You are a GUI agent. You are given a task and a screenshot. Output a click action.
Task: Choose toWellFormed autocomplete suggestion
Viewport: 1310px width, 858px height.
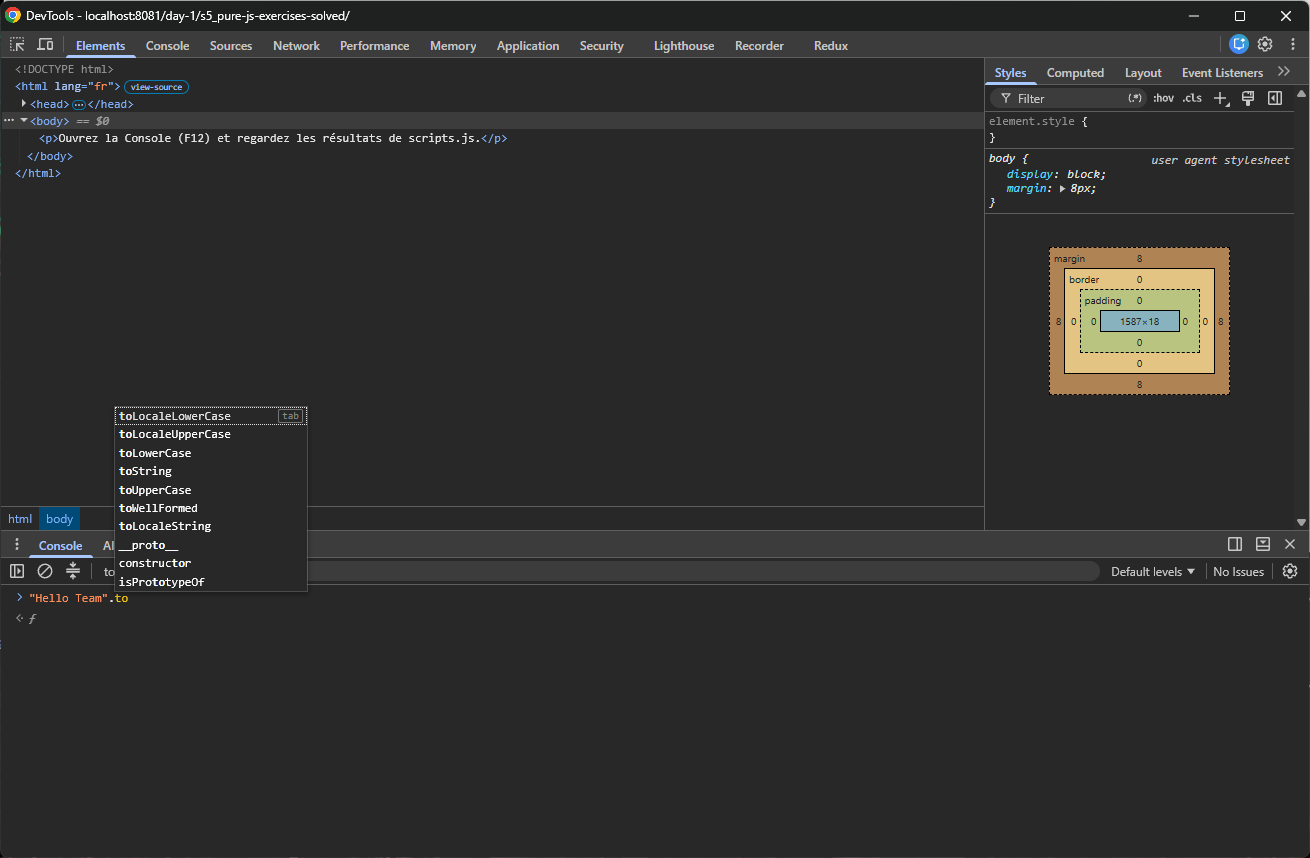click(x=211, y=508)
